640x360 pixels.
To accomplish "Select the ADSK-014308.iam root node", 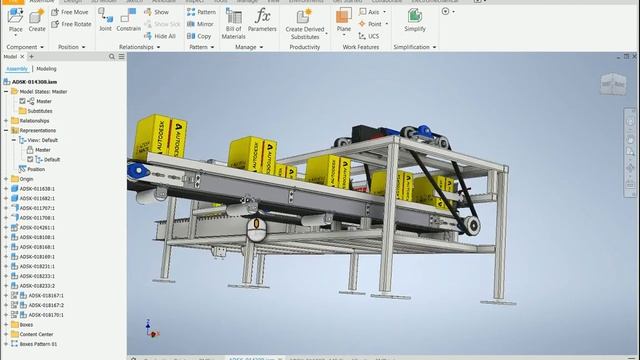I will click(x=30, y=82).
